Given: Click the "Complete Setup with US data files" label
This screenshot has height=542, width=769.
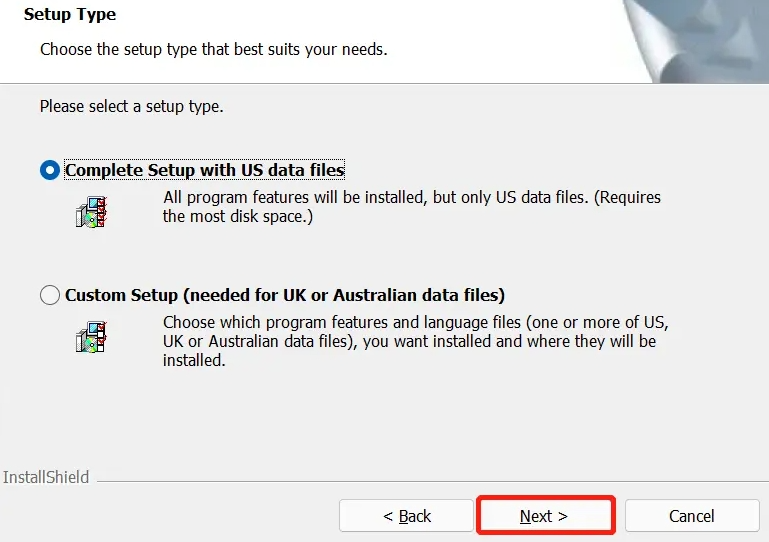Looking at the screenshot, I should (204, 170).
